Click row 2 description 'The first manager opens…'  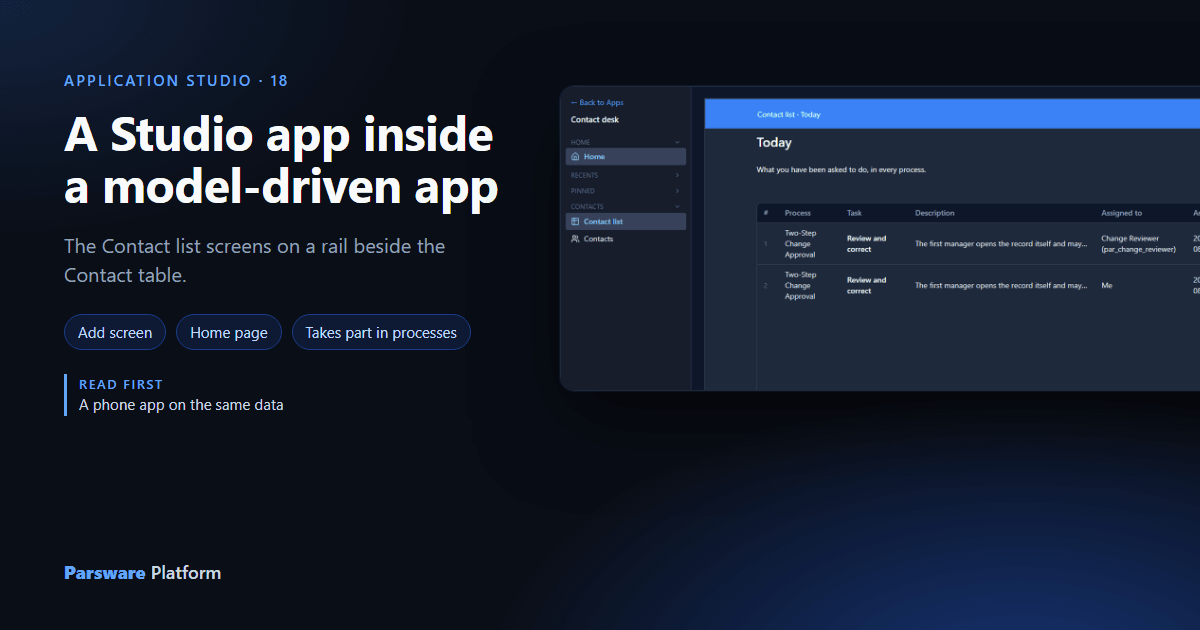coord(1001,285)
